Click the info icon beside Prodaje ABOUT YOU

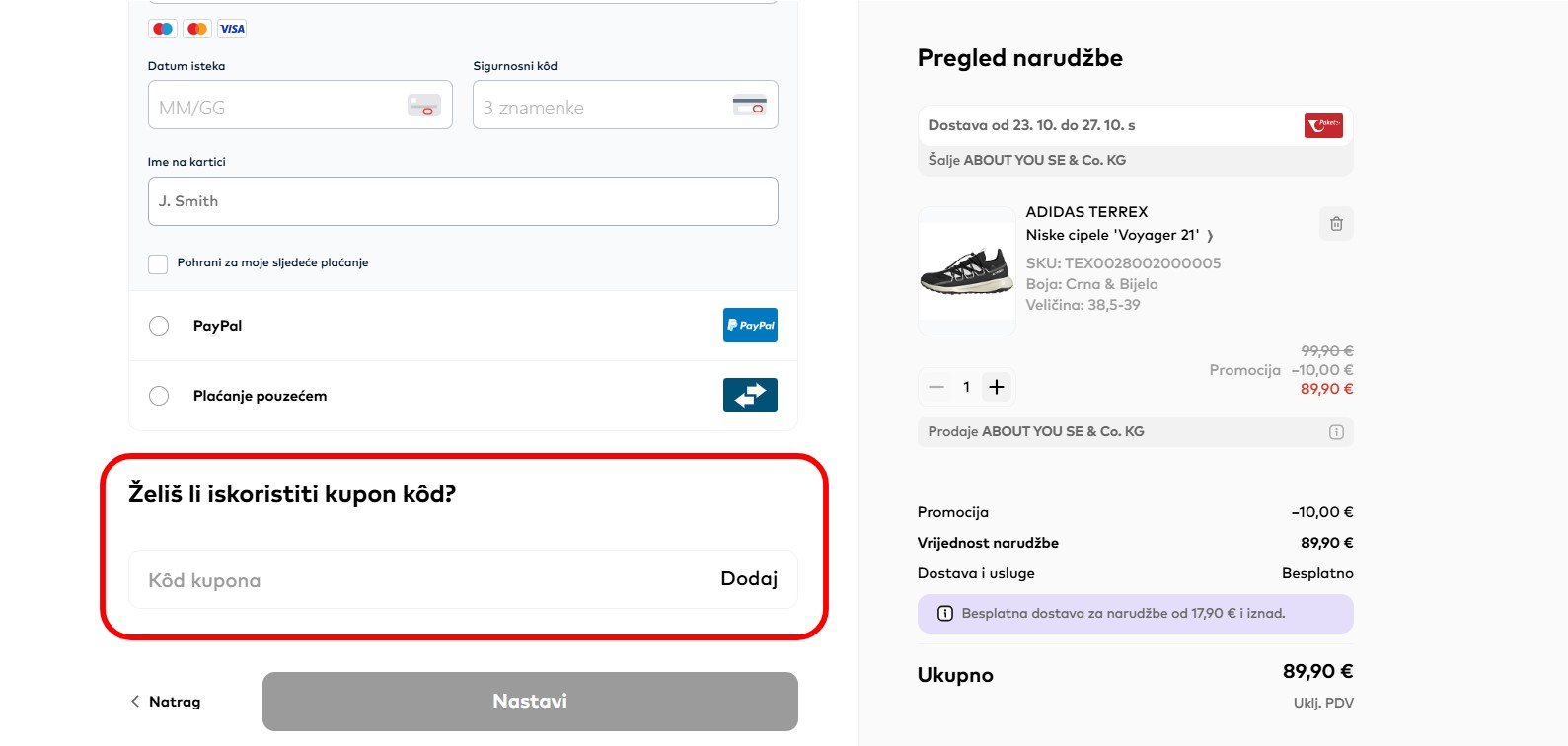tap(1336, 432)
